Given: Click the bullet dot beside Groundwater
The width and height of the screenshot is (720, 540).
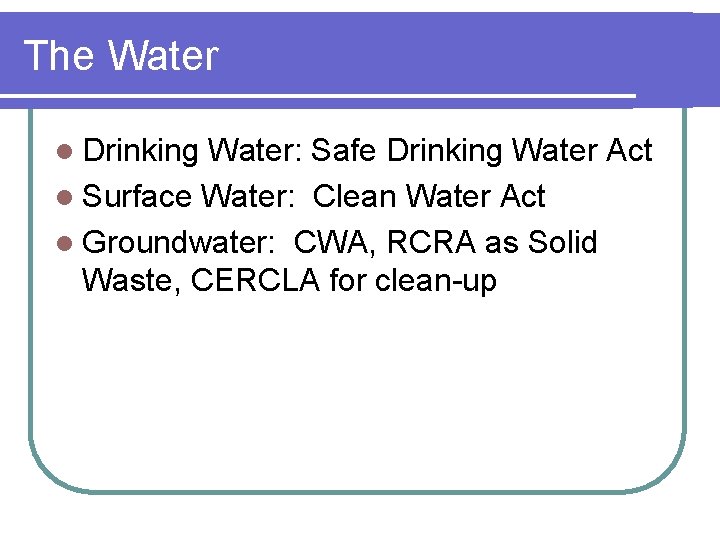Looking at the screenshot, I should 65,243.
